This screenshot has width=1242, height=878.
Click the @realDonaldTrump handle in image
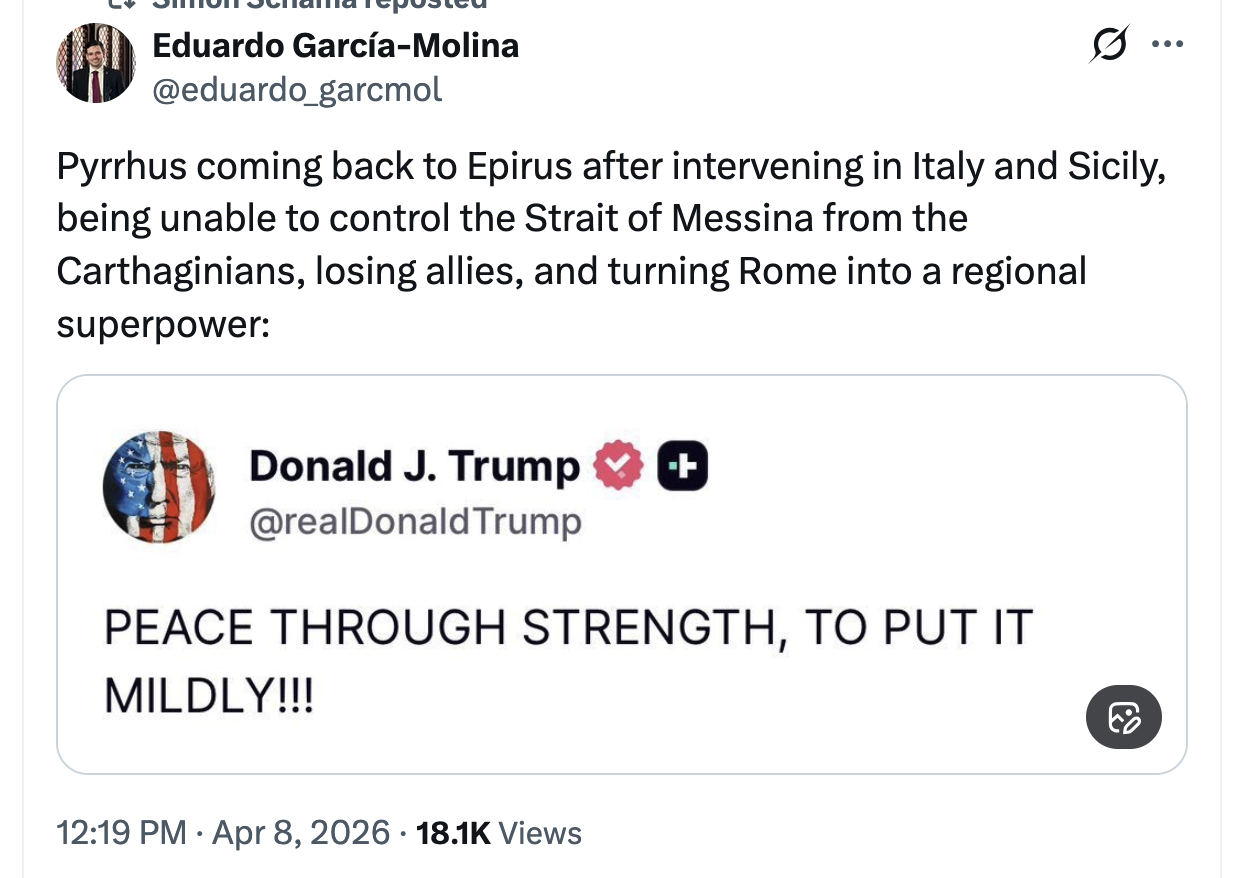coord(414,521)
